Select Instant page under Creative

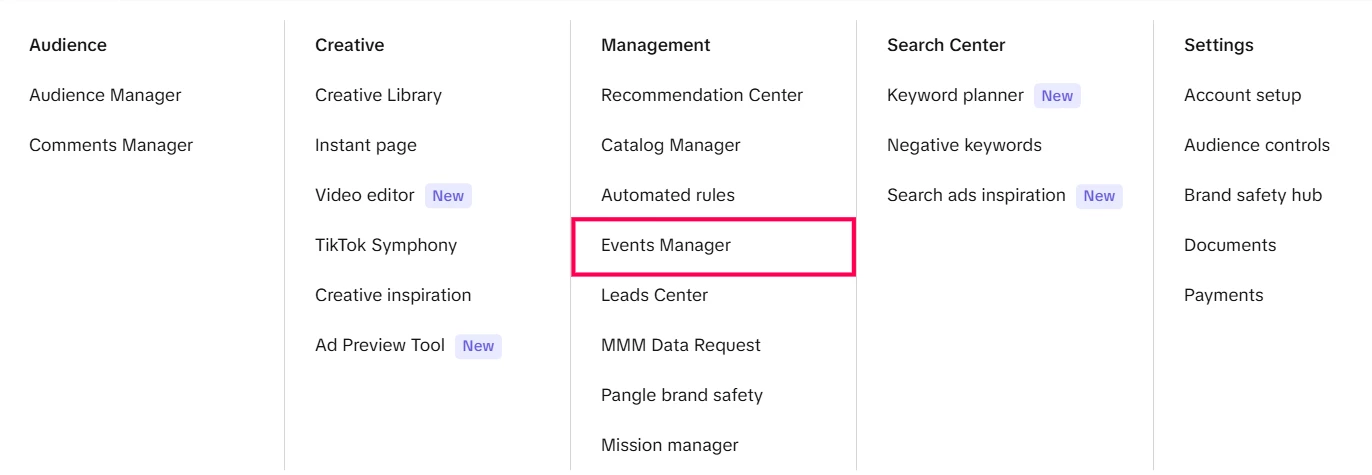365,145
